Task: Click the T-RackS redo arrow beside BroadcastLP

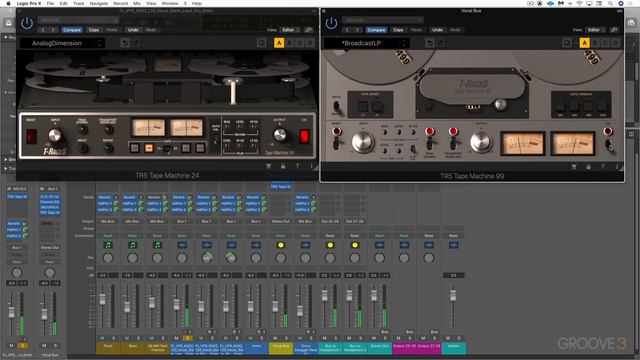Action: click(x=440, y=43)
